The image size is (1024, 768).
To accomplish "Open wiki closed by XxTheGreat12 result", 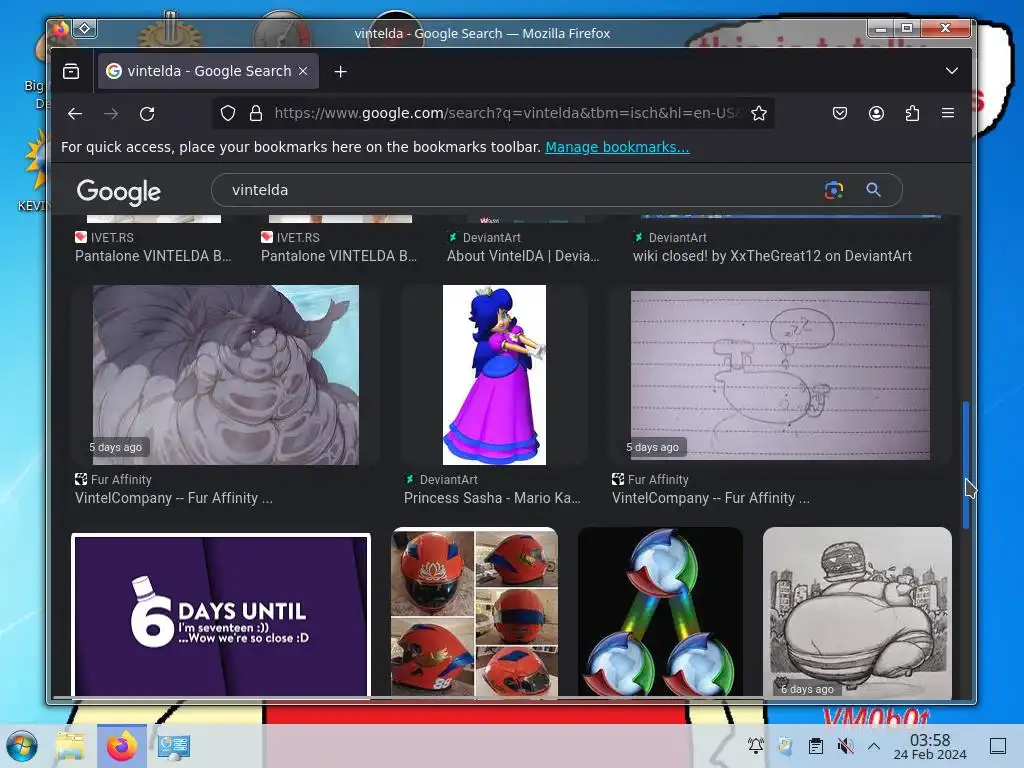I will click(x=772, y=256).
